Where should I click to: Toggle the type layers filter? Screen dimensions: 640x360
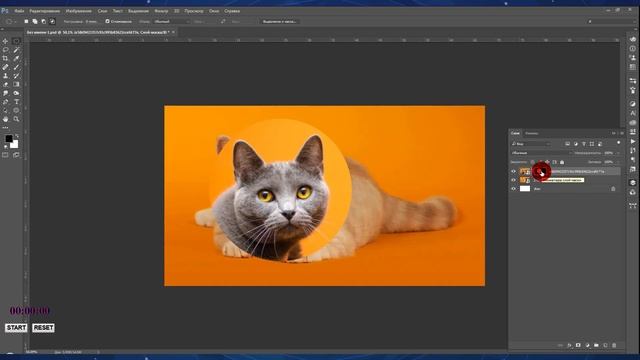[x=584, y=144]
